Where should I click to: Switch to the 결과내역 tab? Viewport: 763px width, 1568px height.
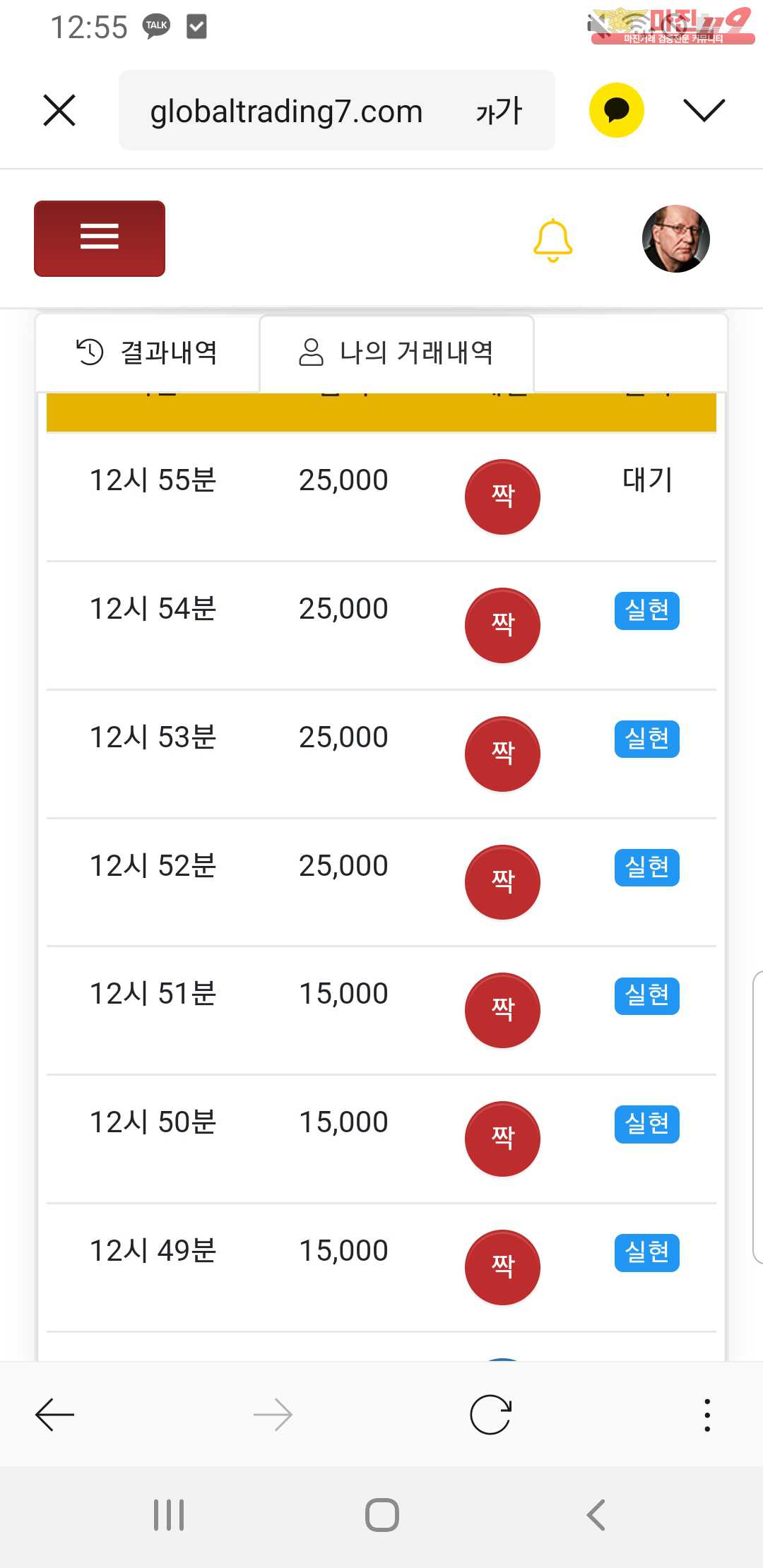point(148,352)
